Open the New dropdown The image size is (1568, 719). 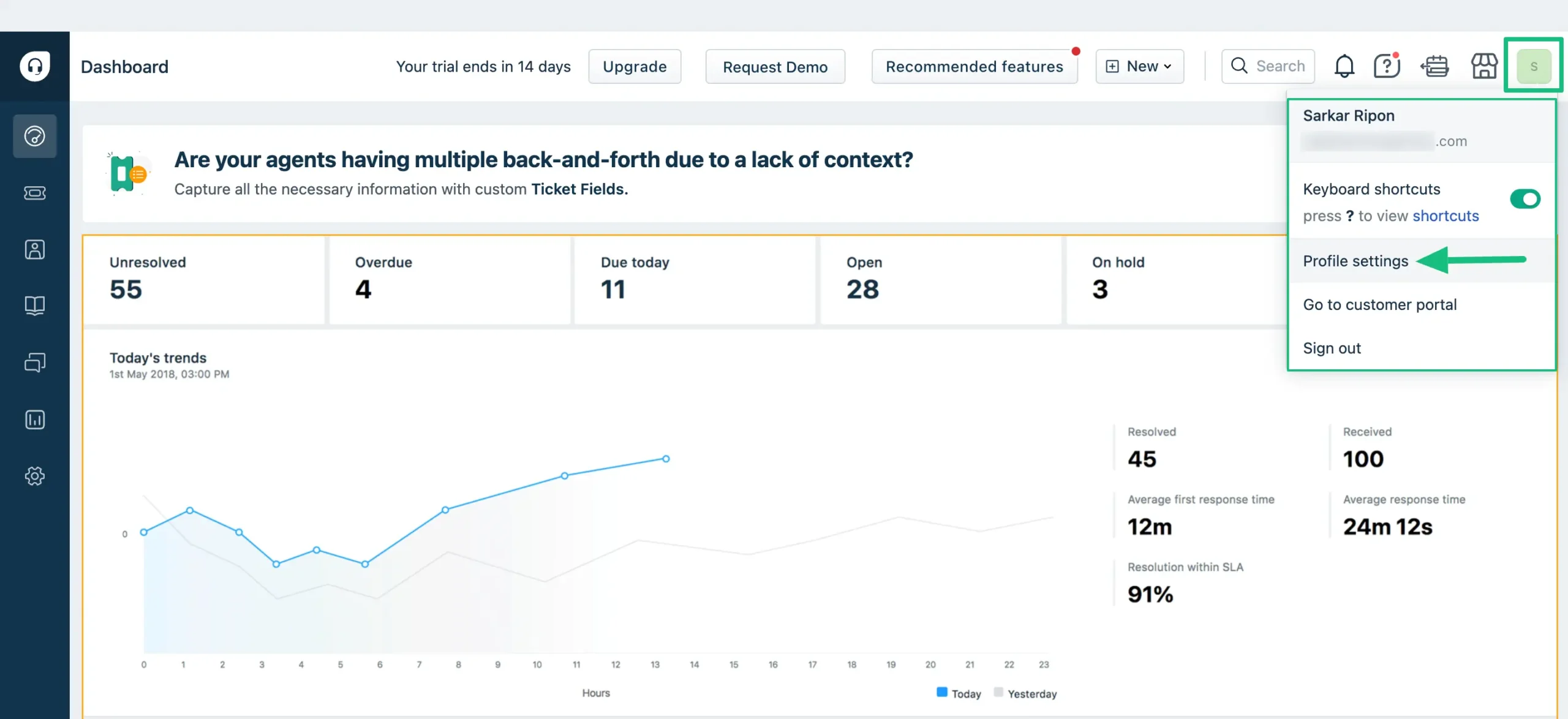(1139, 66)
